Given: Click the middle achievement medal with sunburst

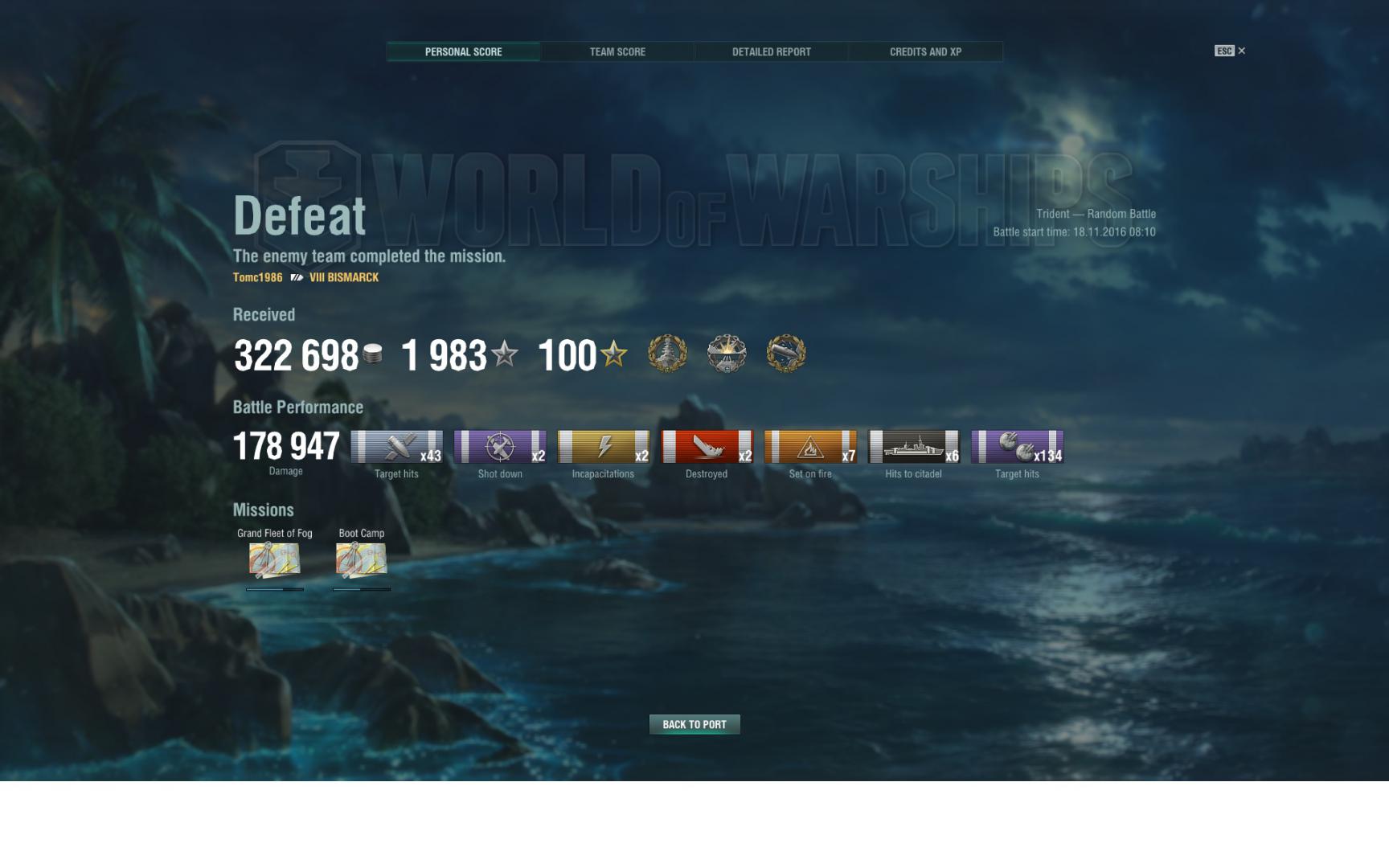Looking at the screenshot, I should [727, 354].
